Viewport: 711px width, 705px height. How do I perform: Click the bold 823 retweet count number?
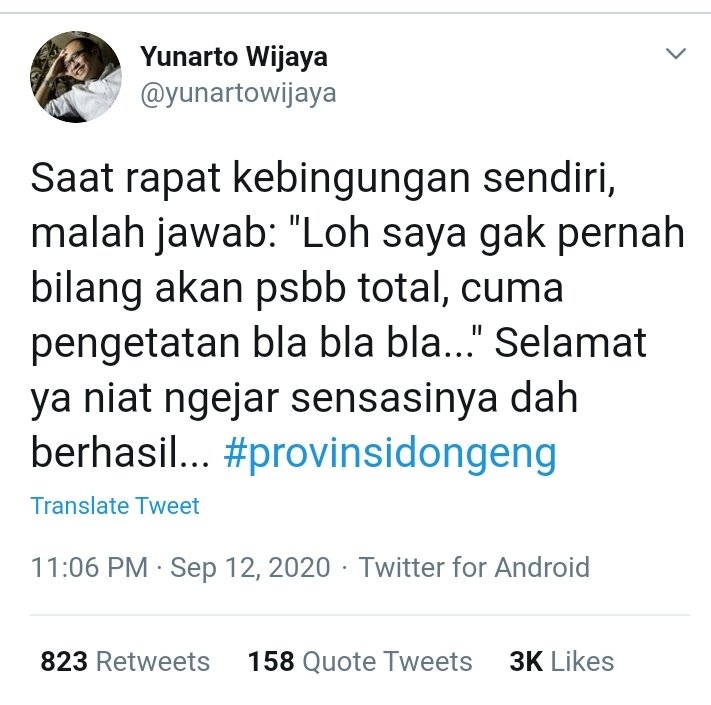(64, 661)
